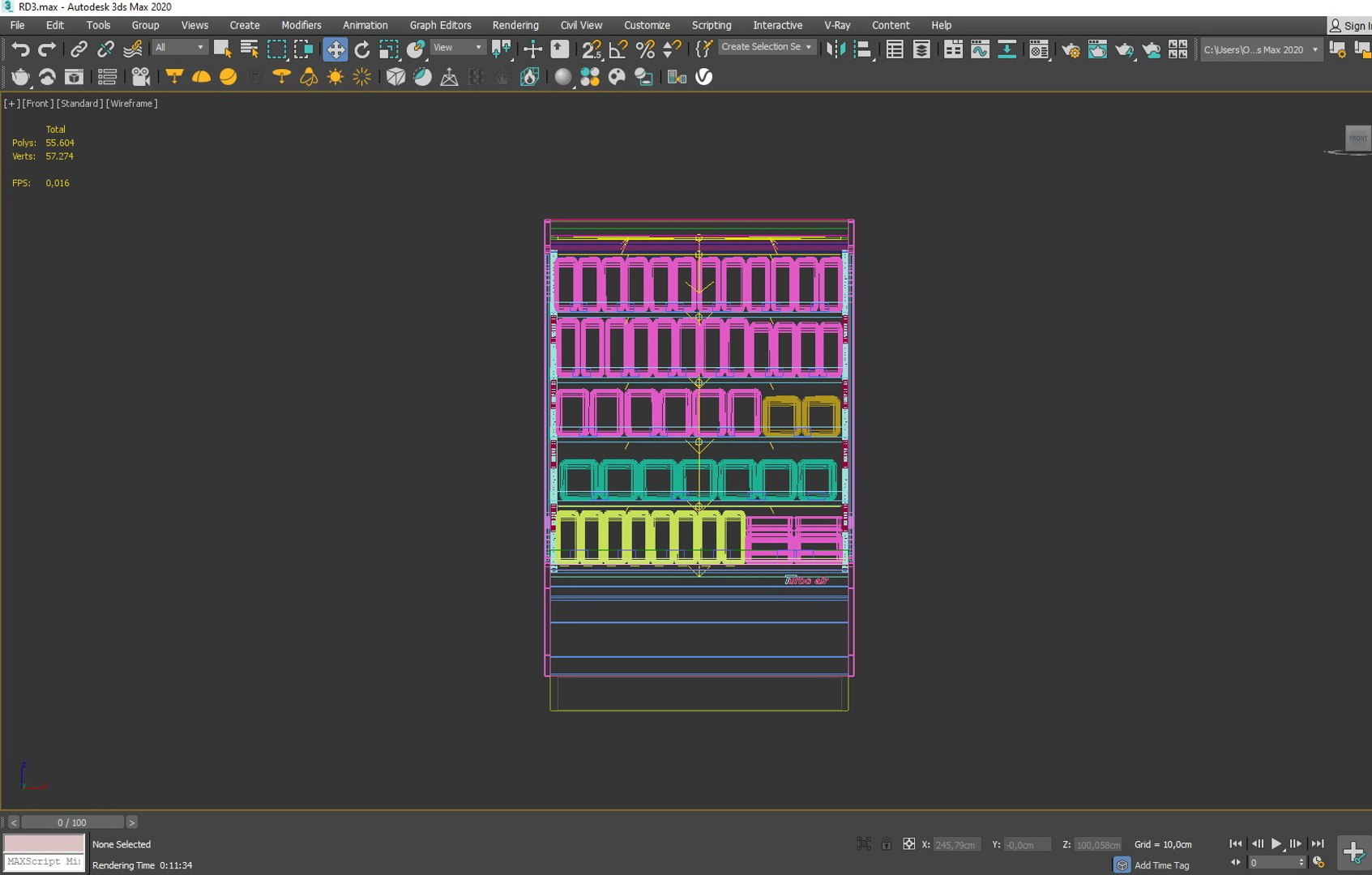Click the Rectangular Selection Region icon
Image resolution: width=1372 pixels, height=875 pixels.
tap(276, 49)
